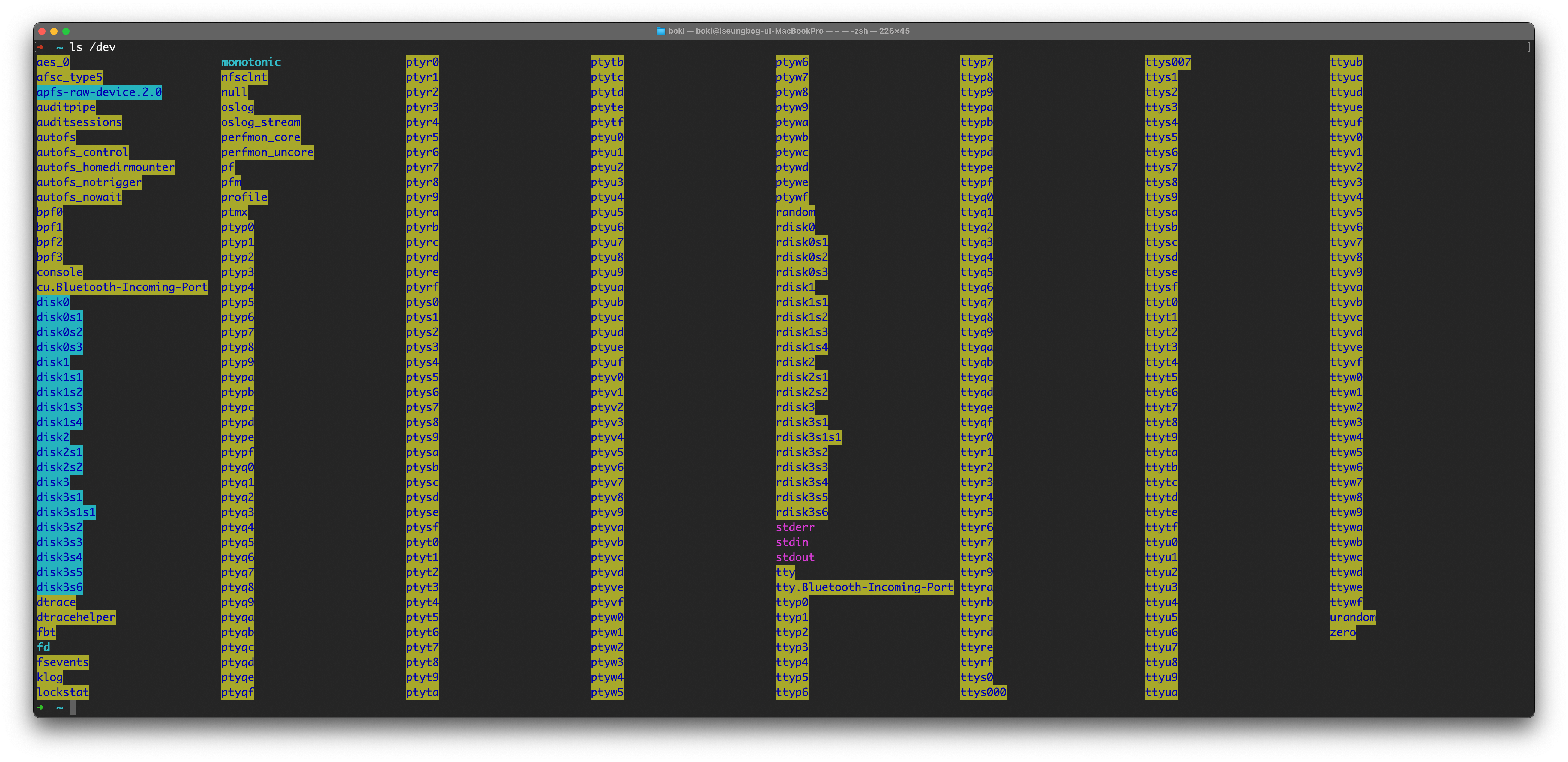The width and height of the screenshot is (1568, 762).
Task: Click the cyan 'fd' directory entry
Action: pyautogui.click(x=43, y=647)
